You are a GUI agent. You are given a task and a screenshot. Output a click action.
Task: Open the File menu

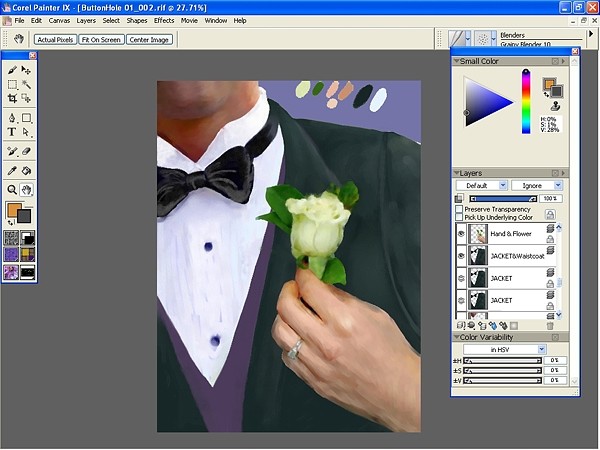[x=19, y=21]
